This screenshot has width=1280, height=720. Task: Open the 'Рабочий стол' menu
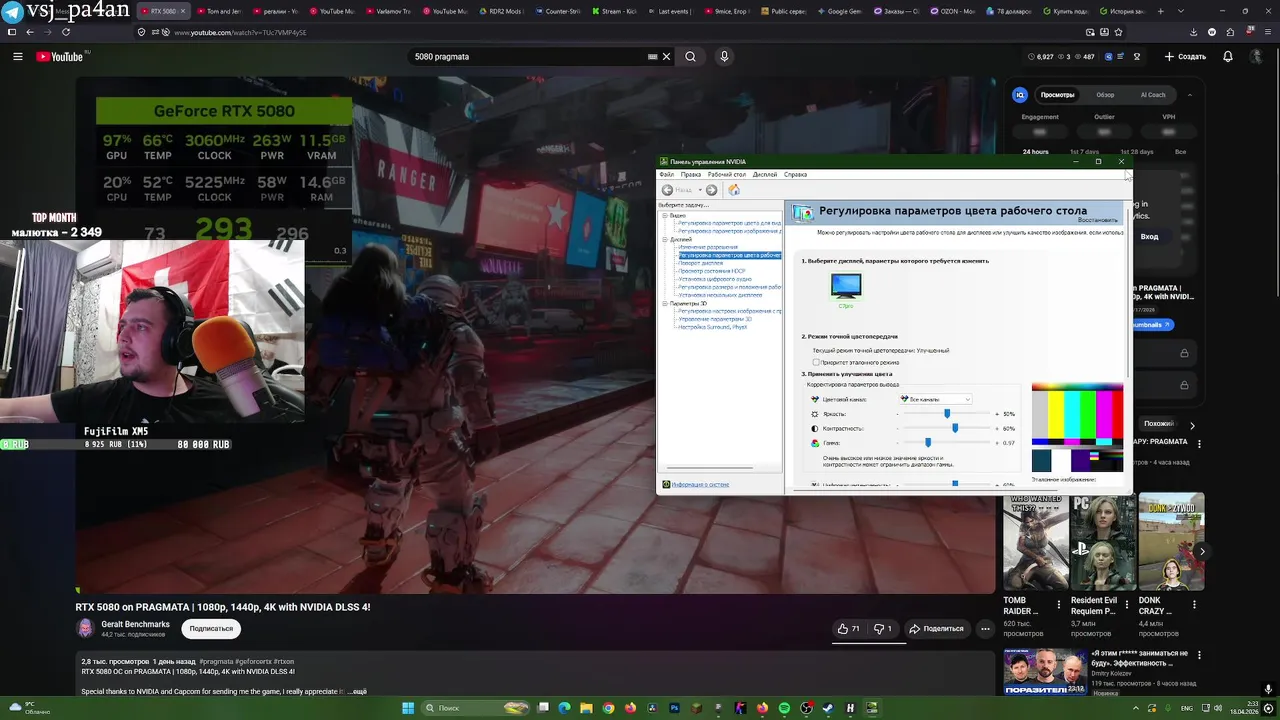coord(727,175)
